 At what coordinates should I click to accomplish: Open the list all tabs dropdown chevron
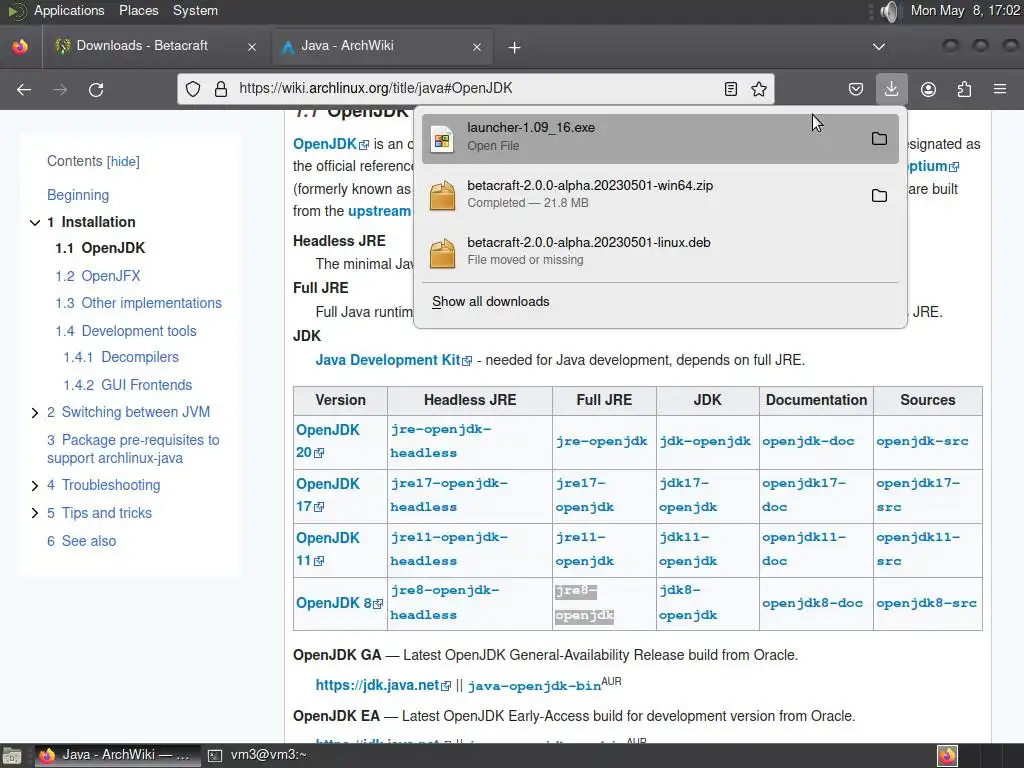(879, 46)
